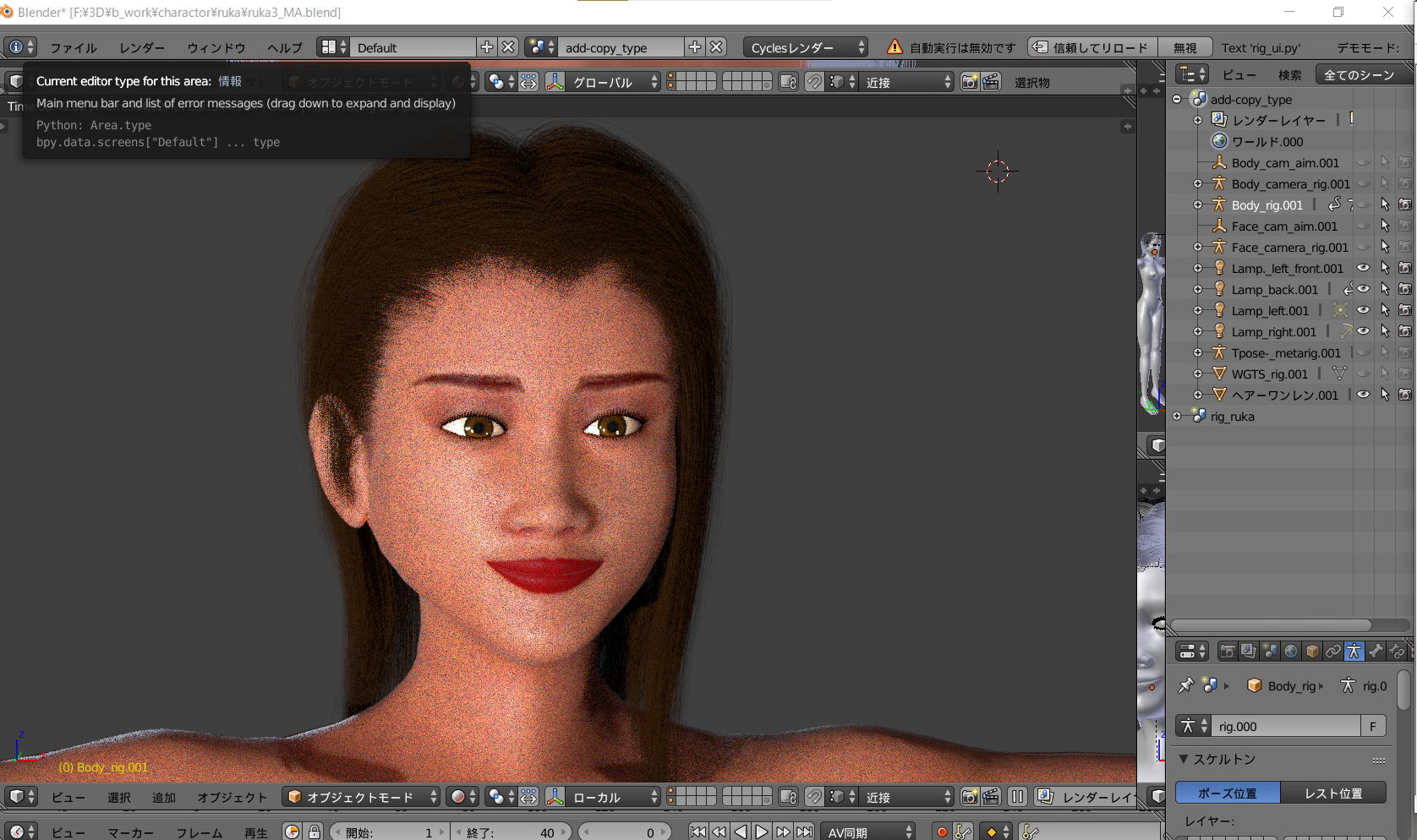Expand the Body_rig.001 tree item
1417x840 pixels.
[x=1198, y=205]
